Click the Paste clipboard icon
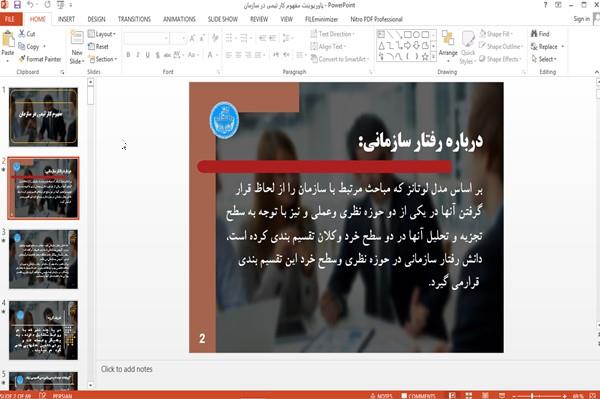Viewport: 600px width, 399px height. coord(8,39)
